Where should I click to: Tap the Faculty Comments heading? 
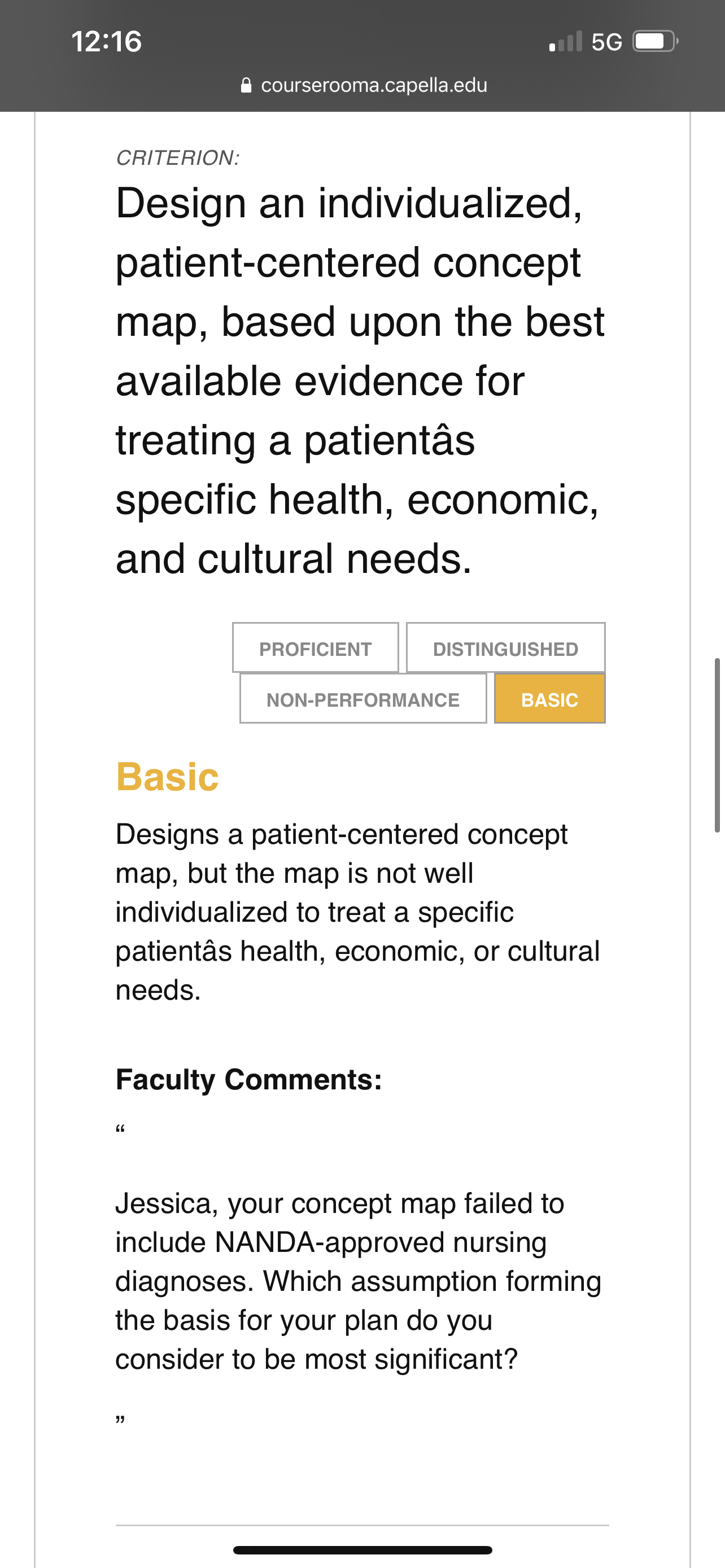coord(249,1079)
